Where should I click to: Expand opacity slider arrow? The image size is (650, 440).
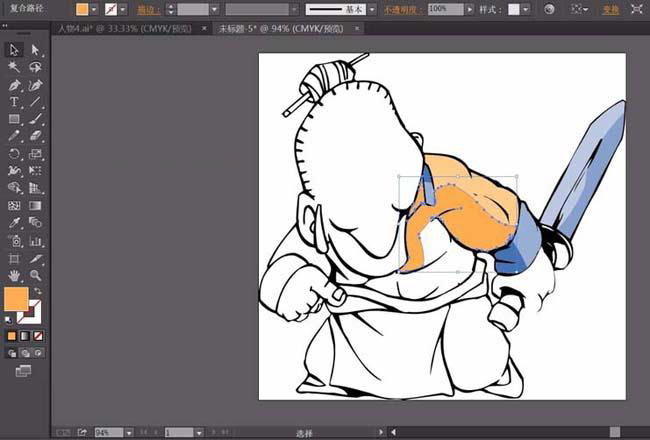[x=469, y=9]
